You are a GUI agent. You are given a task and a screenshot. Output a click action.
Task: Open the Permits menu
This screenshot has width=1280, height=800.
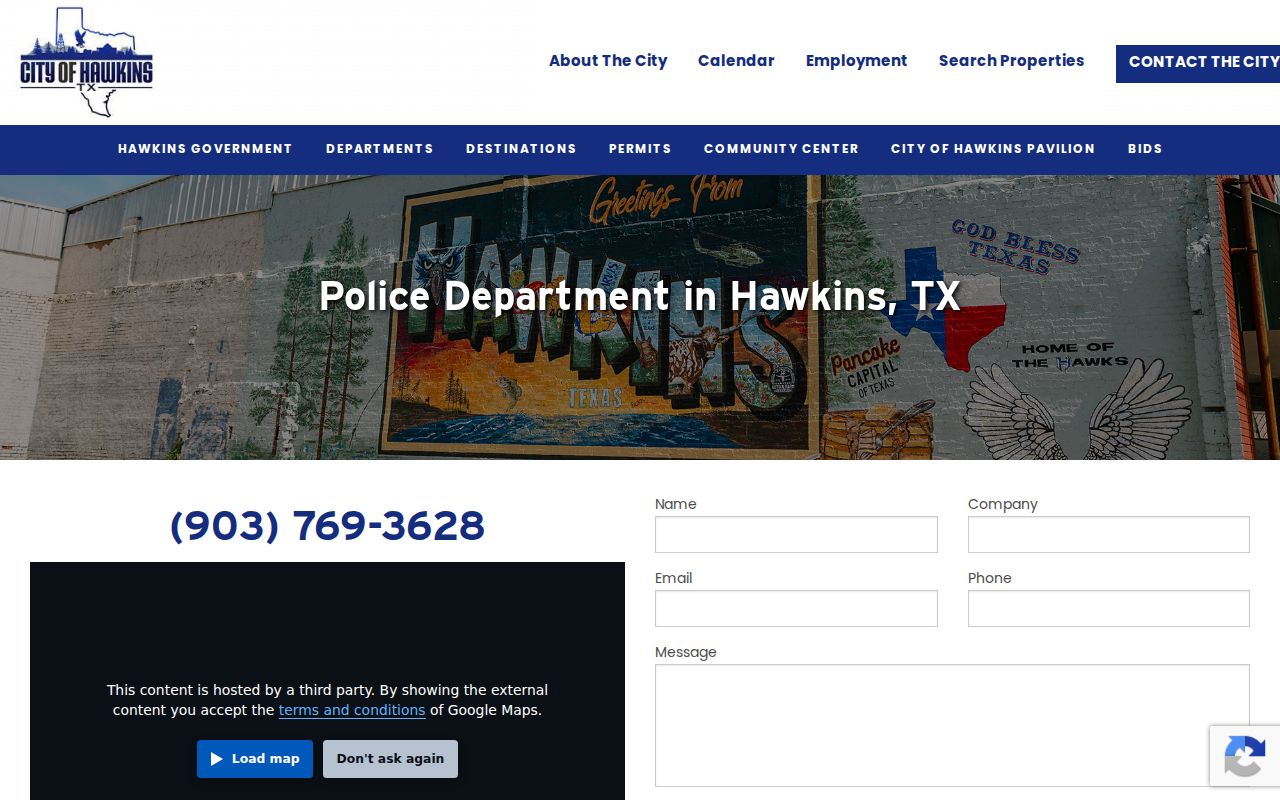tap(640, 149)
